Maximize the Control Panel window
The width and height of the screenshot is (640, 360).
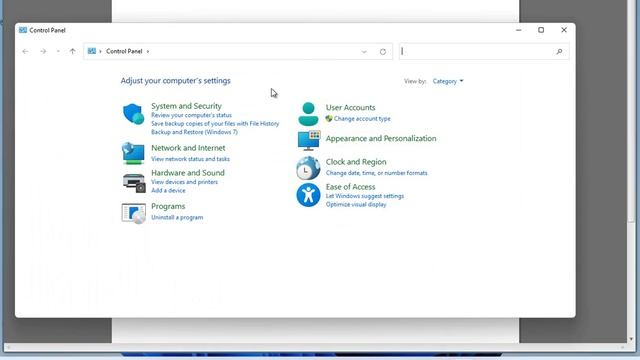point(541,30)
